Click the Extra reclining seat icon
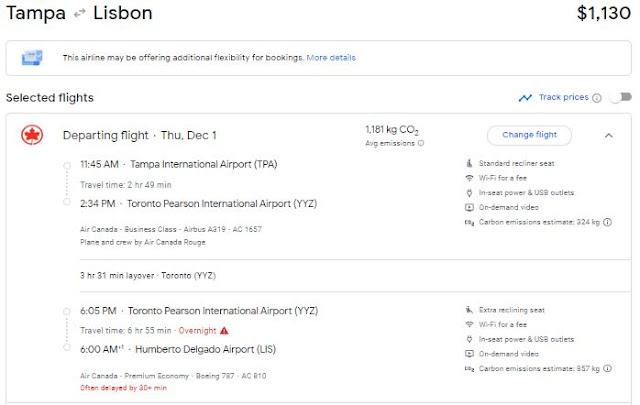The image size is (640, 405). coord(469,311)
